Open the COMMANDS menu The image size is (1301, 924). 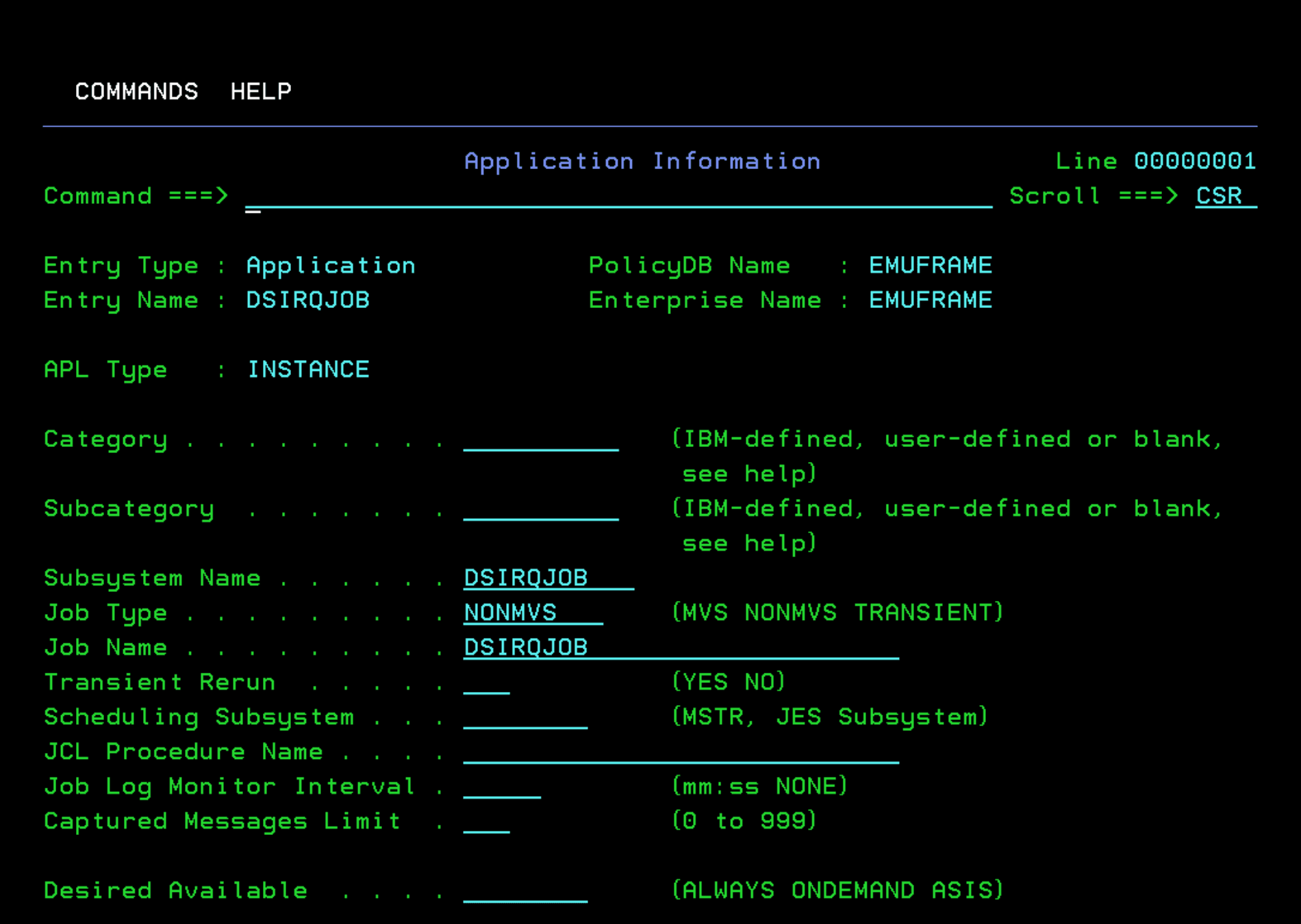[136, 91]
